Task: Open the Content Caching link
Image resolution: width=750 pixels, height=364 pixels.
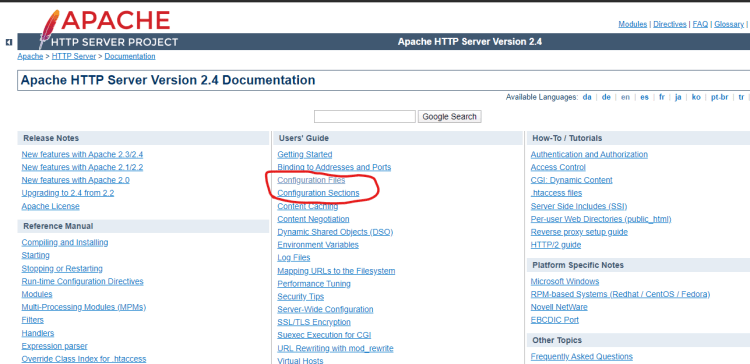Action: [308, 206]
